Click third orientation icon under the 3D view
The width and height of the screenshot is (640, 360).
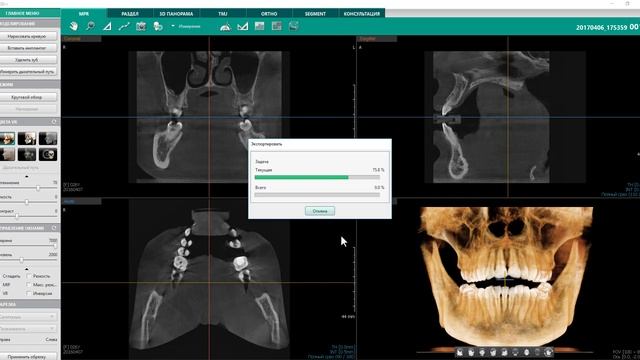tap(482, 352)
